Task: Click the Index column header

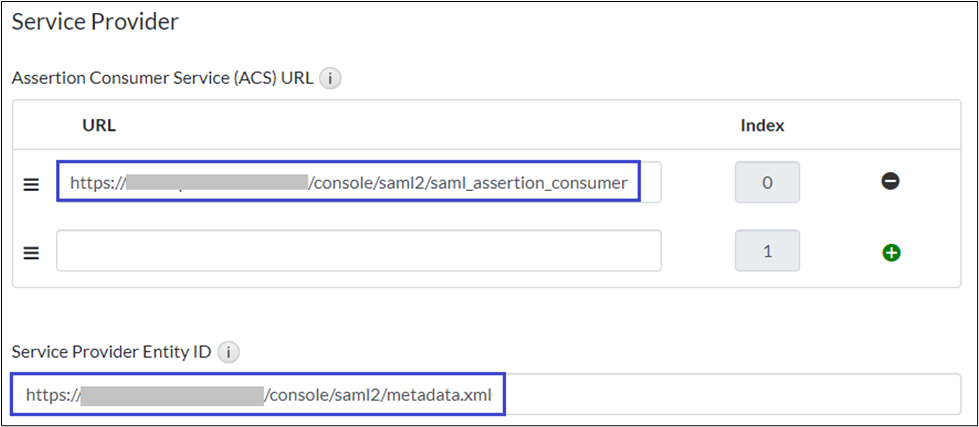Action: coord(762,125)
